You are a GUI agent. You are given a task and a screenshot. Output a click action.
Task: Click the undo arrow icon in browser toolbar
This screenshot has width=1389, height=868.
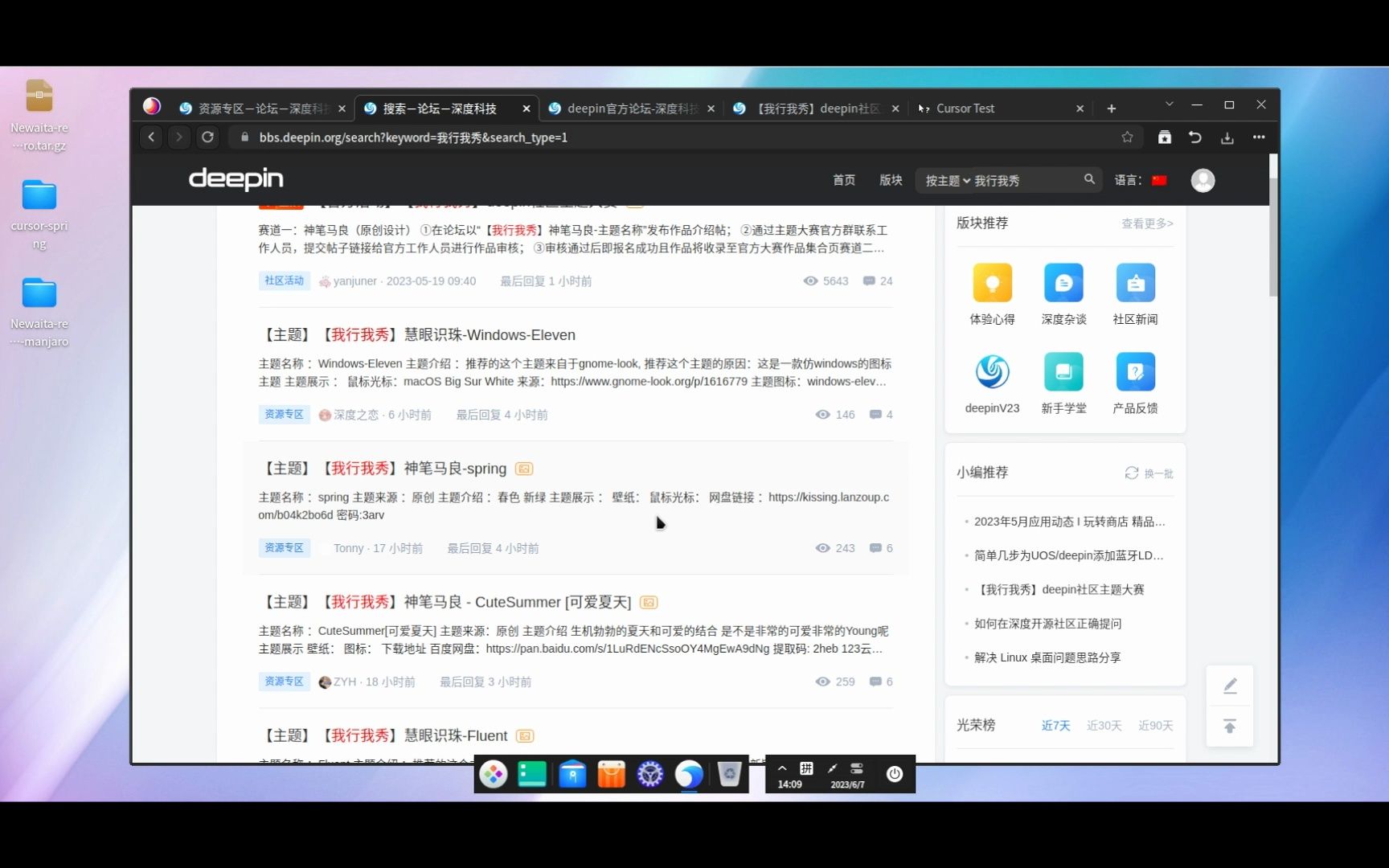(x=1195, y=137)
